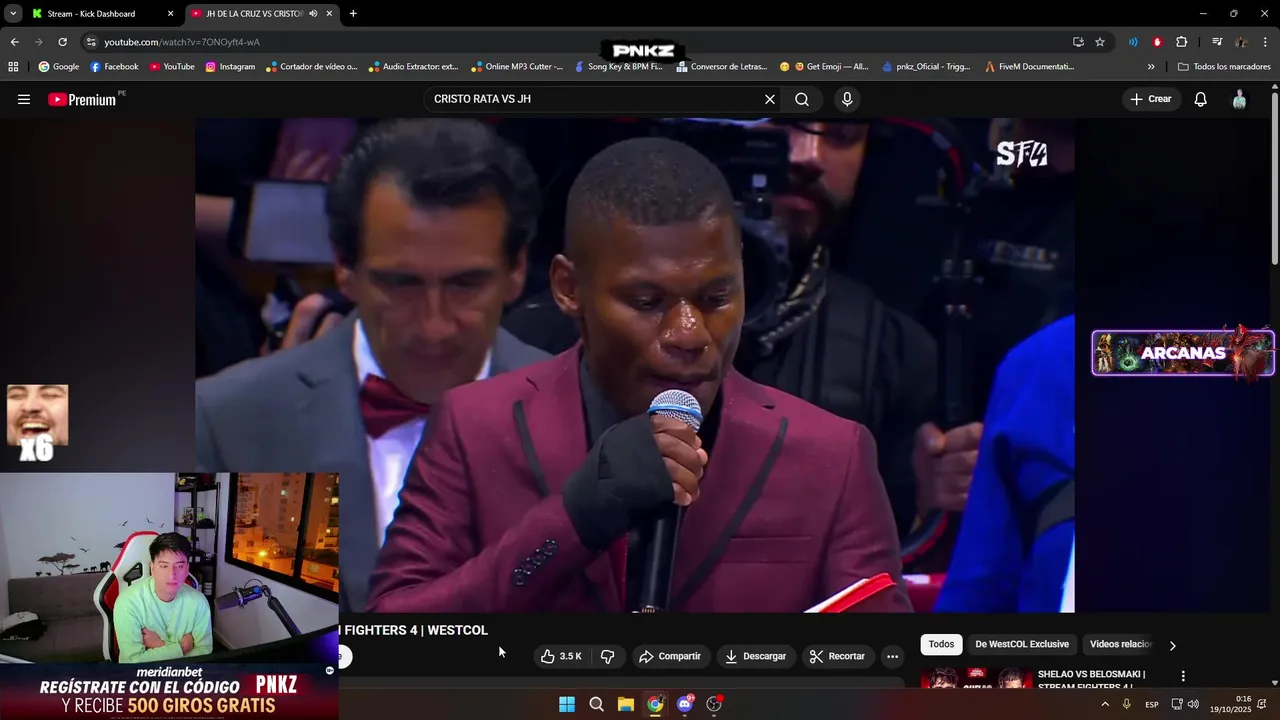
Task: Go to YouTube Premium home logo
Action: click(x=82, y=99)
